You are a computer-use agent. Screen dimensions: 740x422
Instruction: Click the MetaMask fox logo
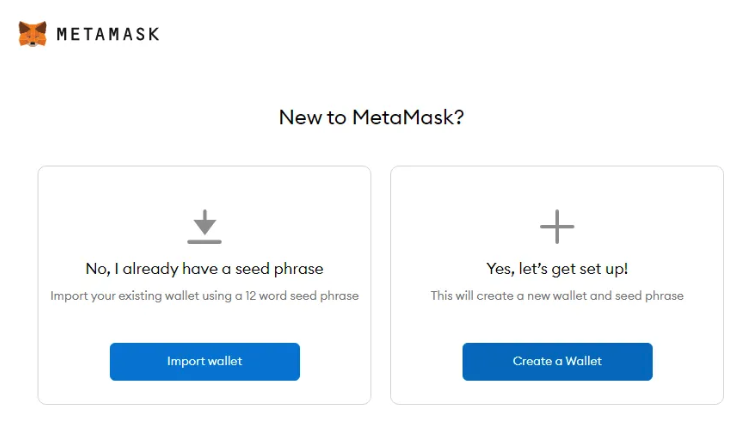[x=32, y=33]
